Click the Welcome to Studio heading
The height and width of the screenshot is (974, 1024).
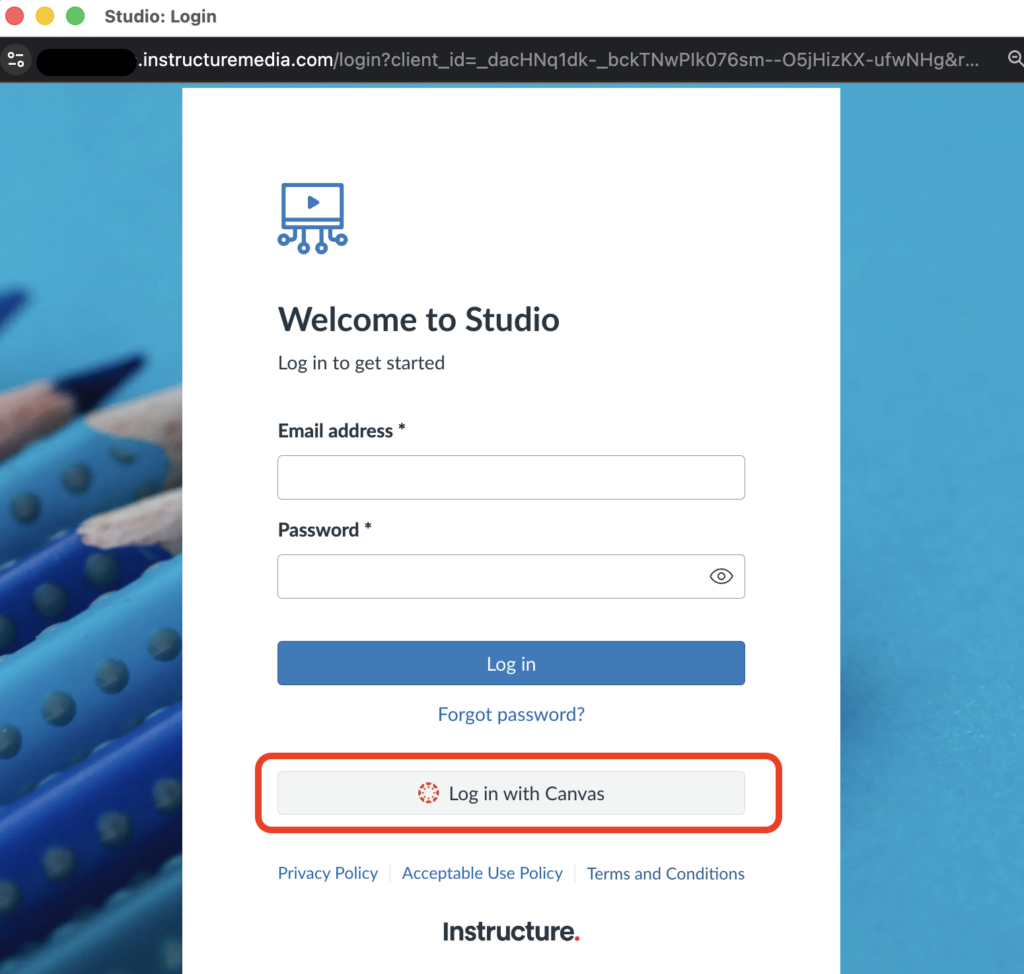(418, 320)
